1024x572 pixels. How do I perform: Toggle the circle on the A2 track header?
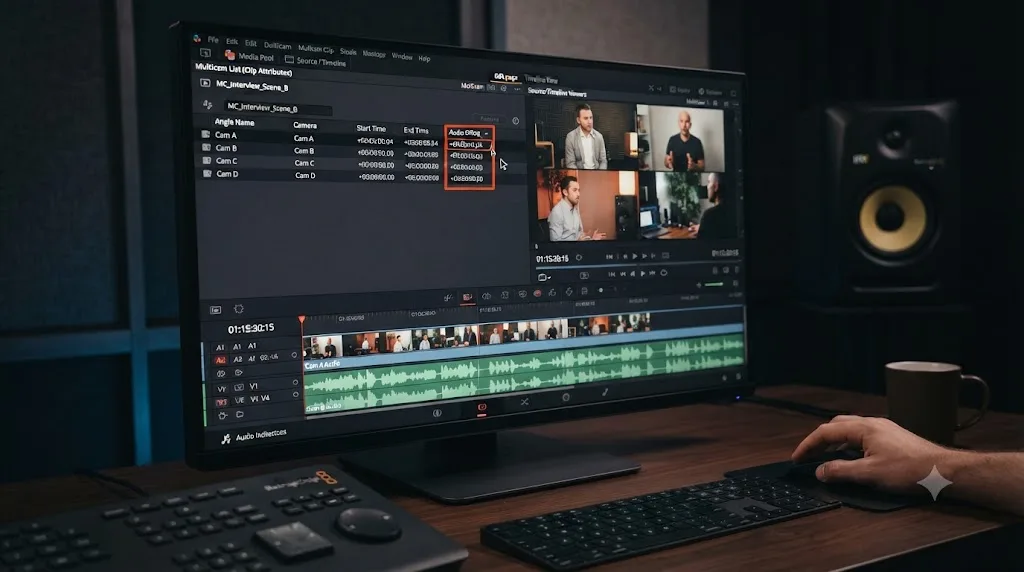pyautogui.click(x=294, y=355)
